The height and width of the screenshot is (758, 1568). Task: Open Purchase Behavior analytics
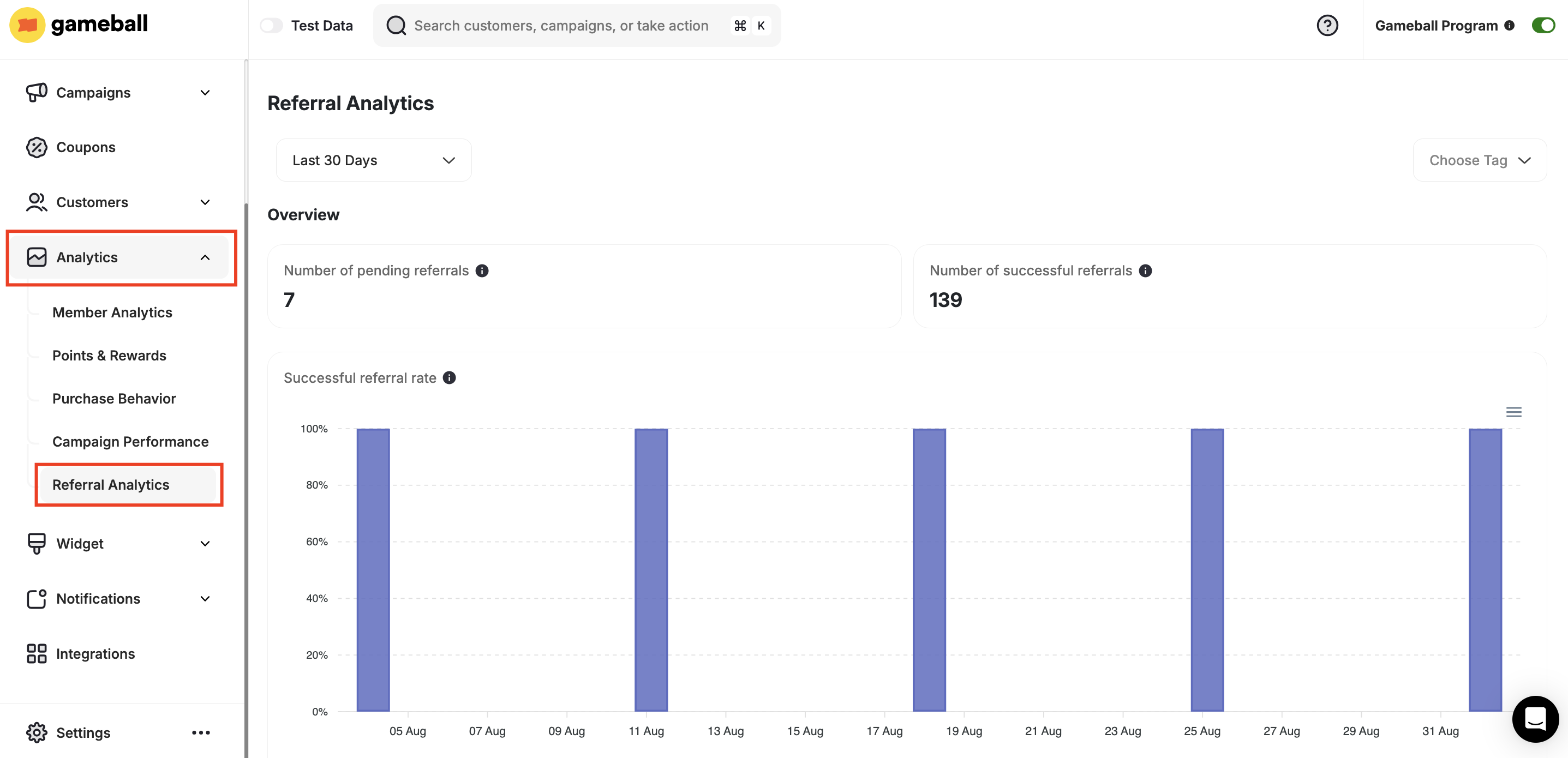[x=114, y=398]
